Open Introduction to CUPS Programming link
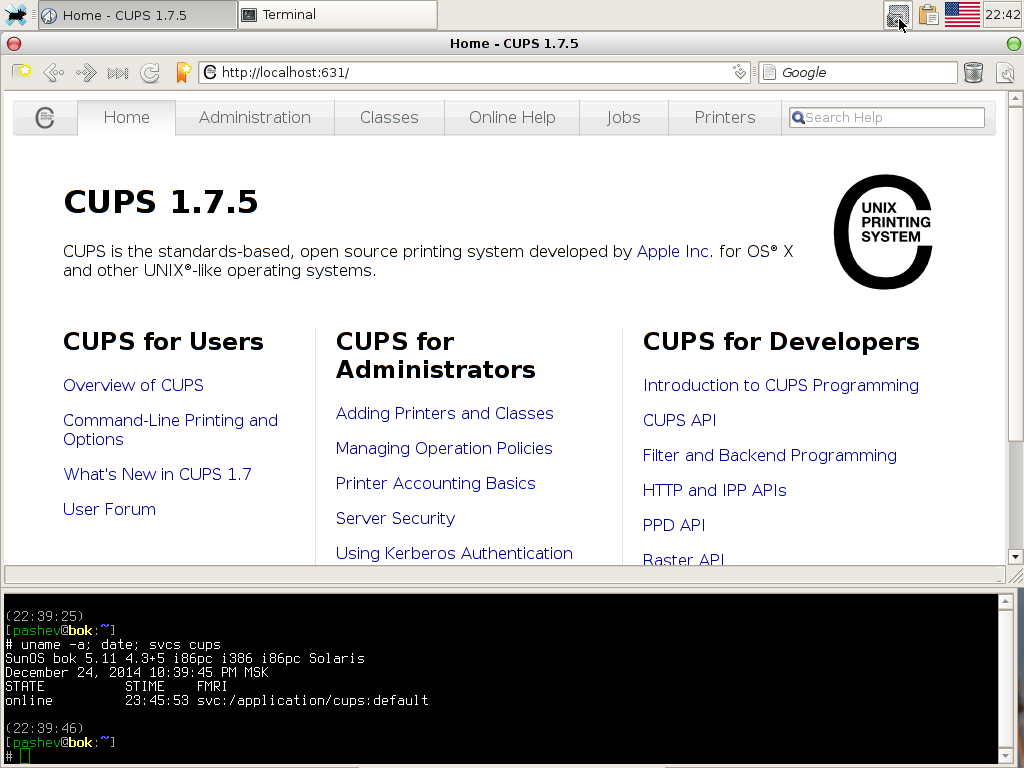This screenshot has width=1024, height=768. [x=781, y=385]
